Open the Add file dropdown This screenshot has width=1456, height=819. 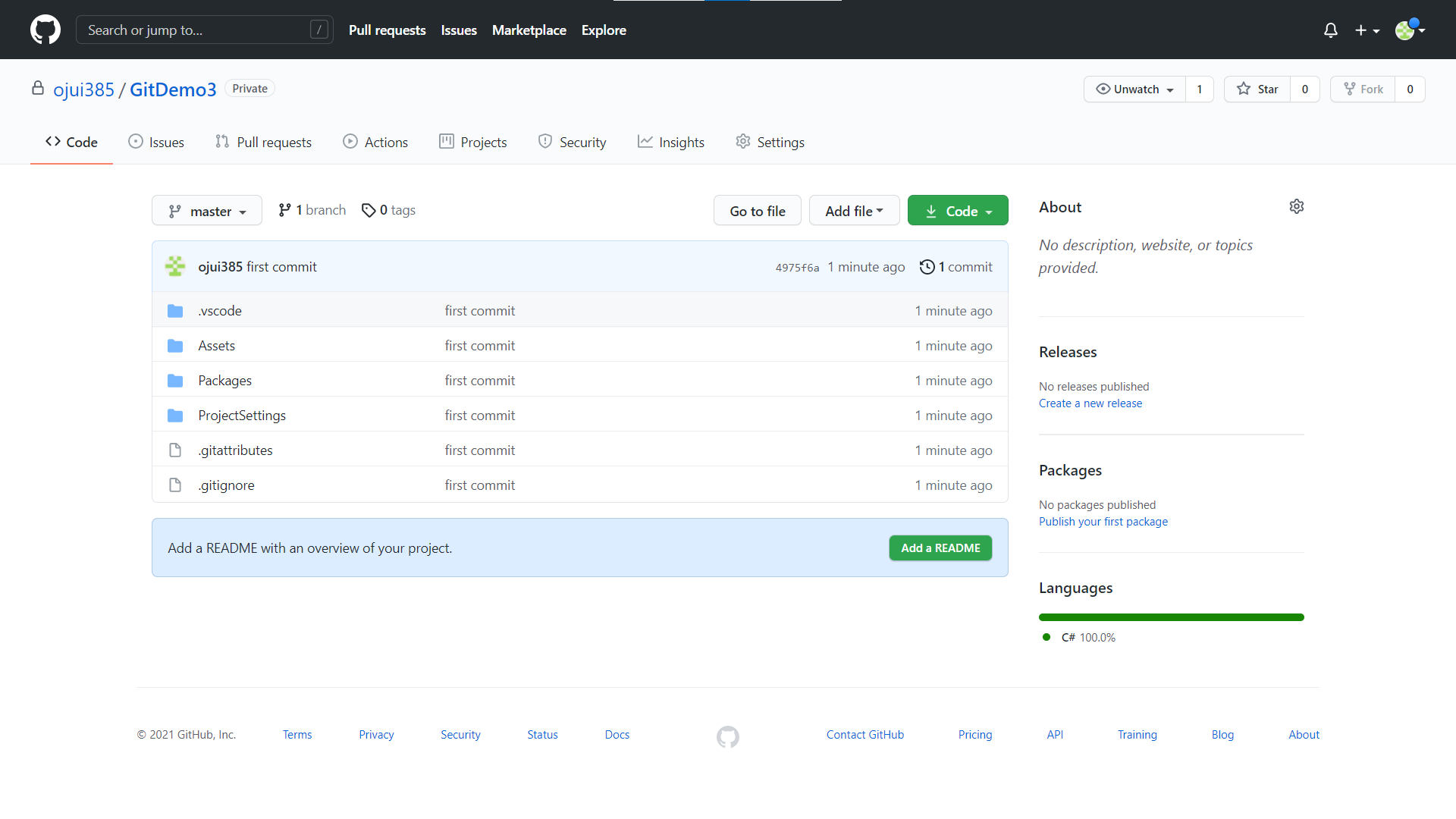(854, 211)
